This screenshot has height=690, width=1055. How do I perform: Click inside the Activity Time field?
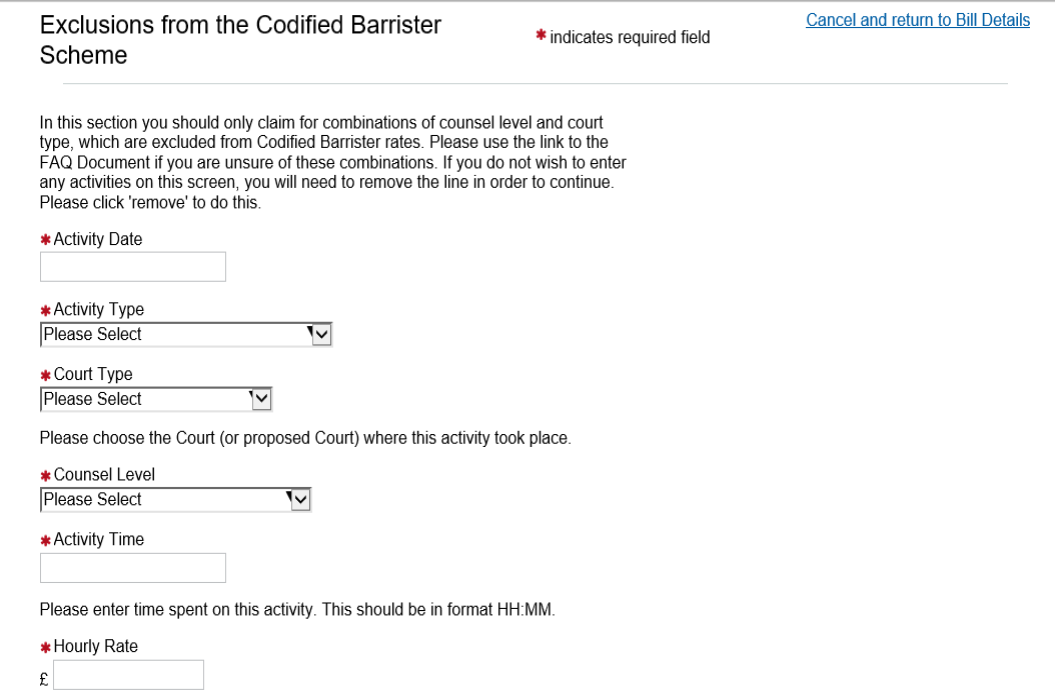(132, 567)
